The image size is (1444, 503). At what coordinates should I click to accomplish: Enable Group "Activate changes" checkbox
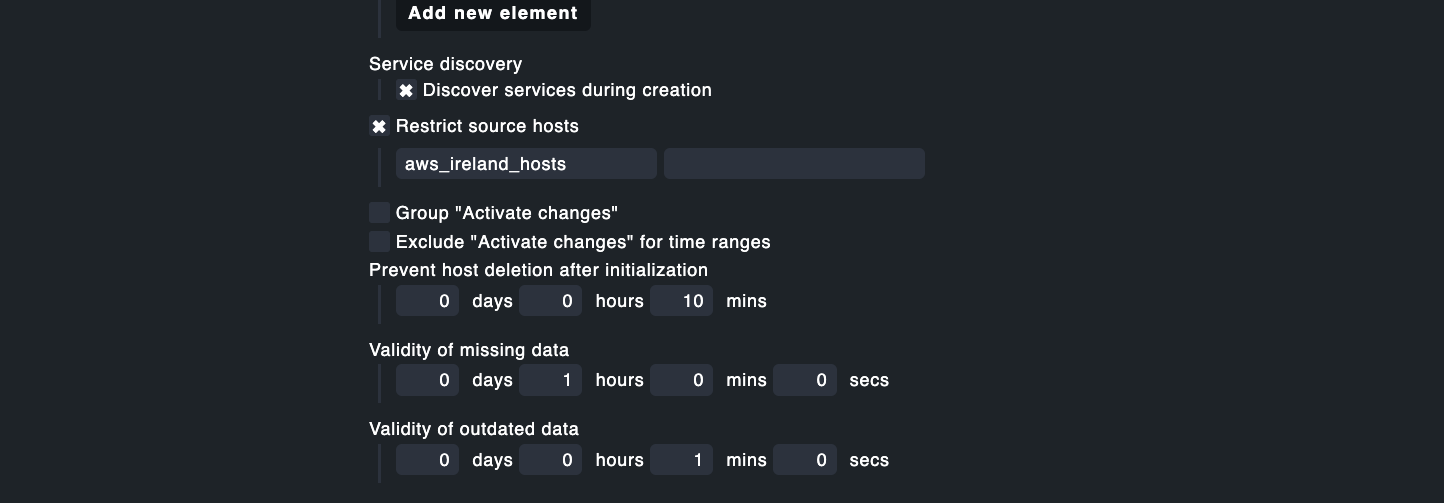coord(379,213)
